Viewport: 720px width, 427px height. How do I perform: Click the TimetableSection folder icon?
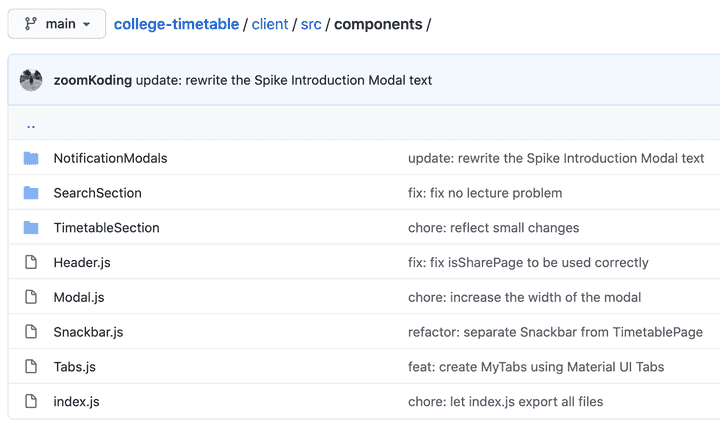pyautogui.click(x=31, y=228)
